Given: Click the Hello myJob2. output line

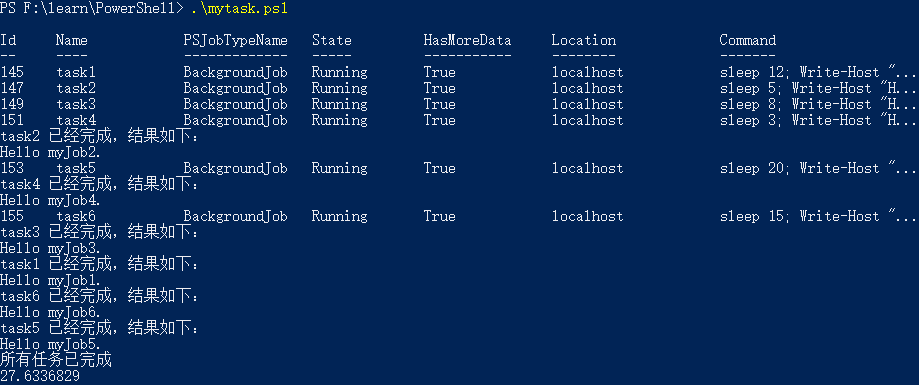Looking at the screenshot, I should point(50,152).
